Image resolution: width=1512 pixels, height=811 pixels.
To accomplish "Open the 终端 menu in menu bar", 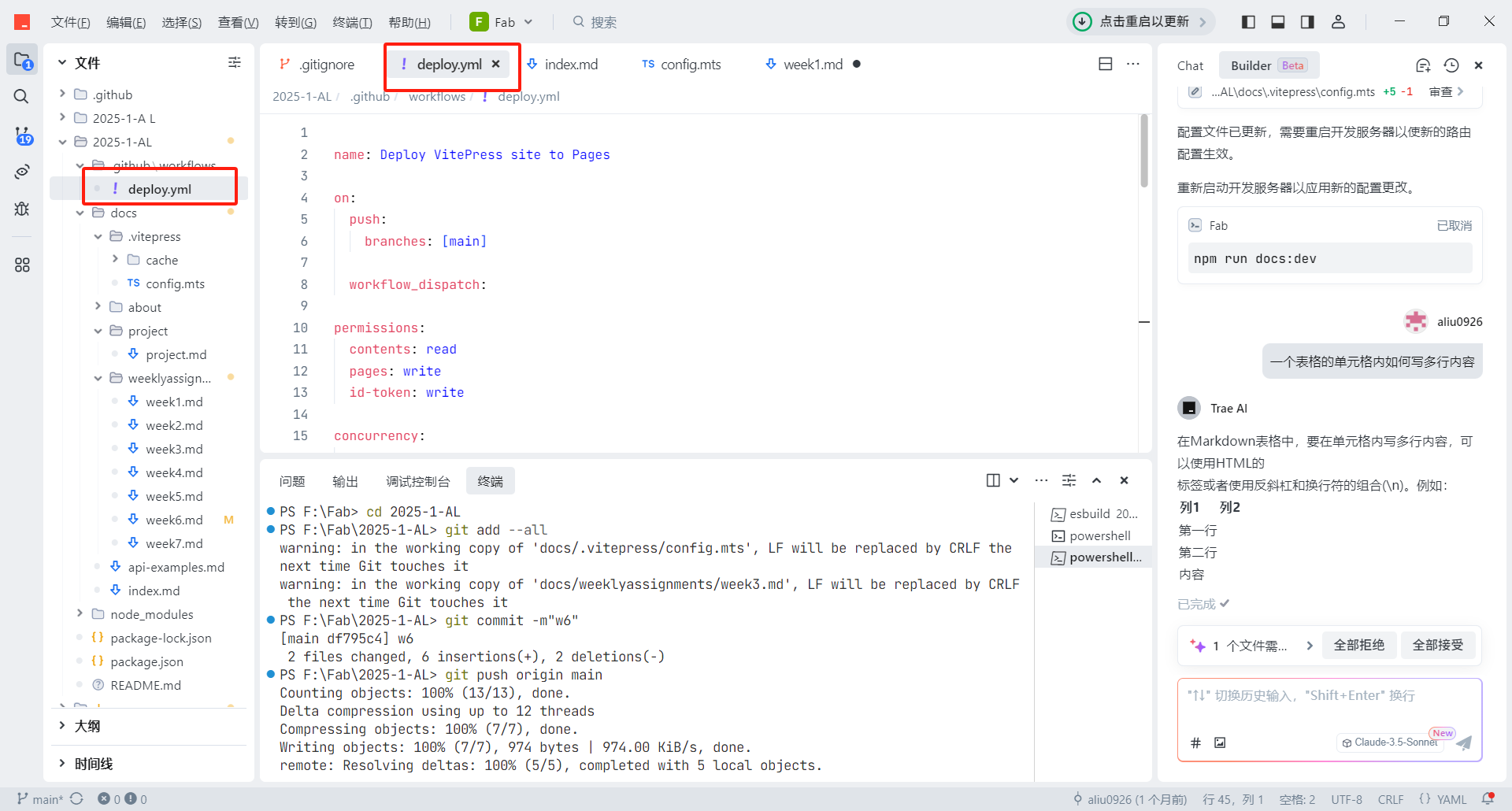I will coord(351,22).
